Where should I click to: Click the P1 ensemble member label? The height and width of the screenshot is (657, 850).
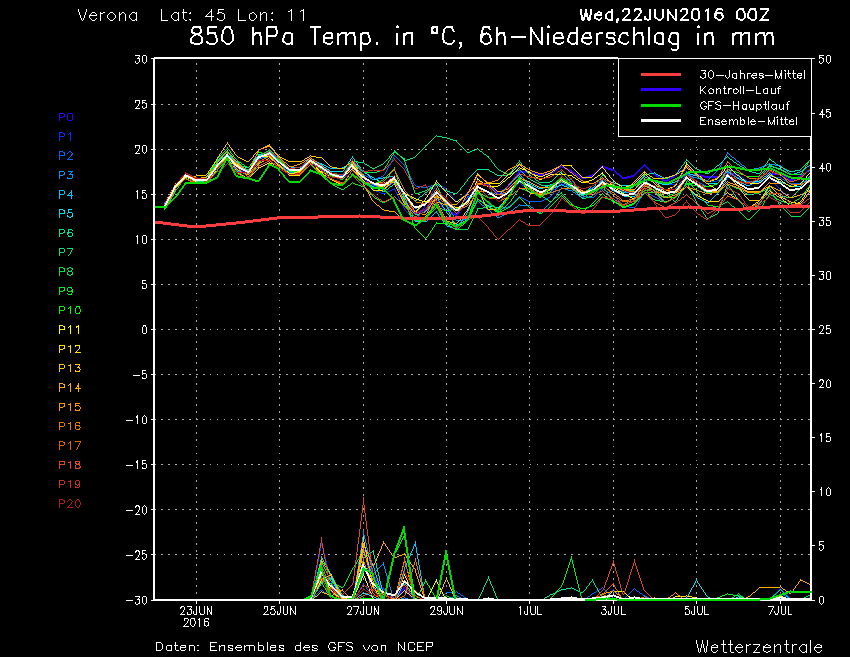[66, 137]
